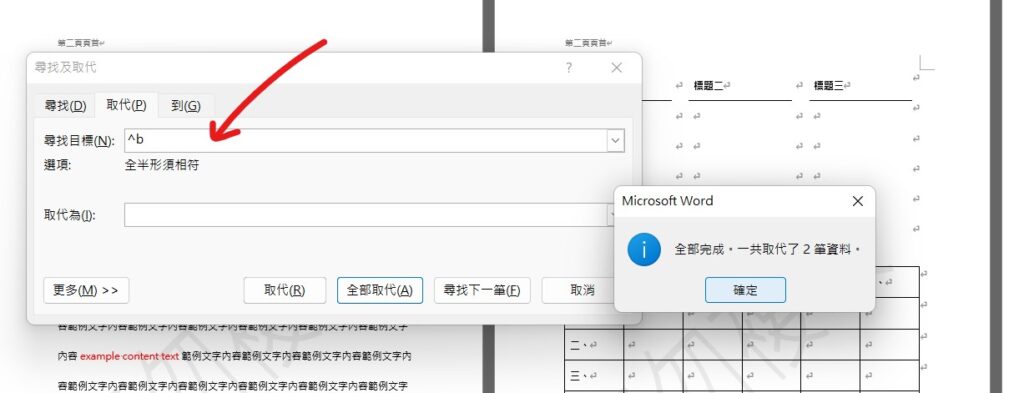This screenshot has width=1024, height=393.
Task: Click the 標題三 heading in the document
Action: point(829,86)
